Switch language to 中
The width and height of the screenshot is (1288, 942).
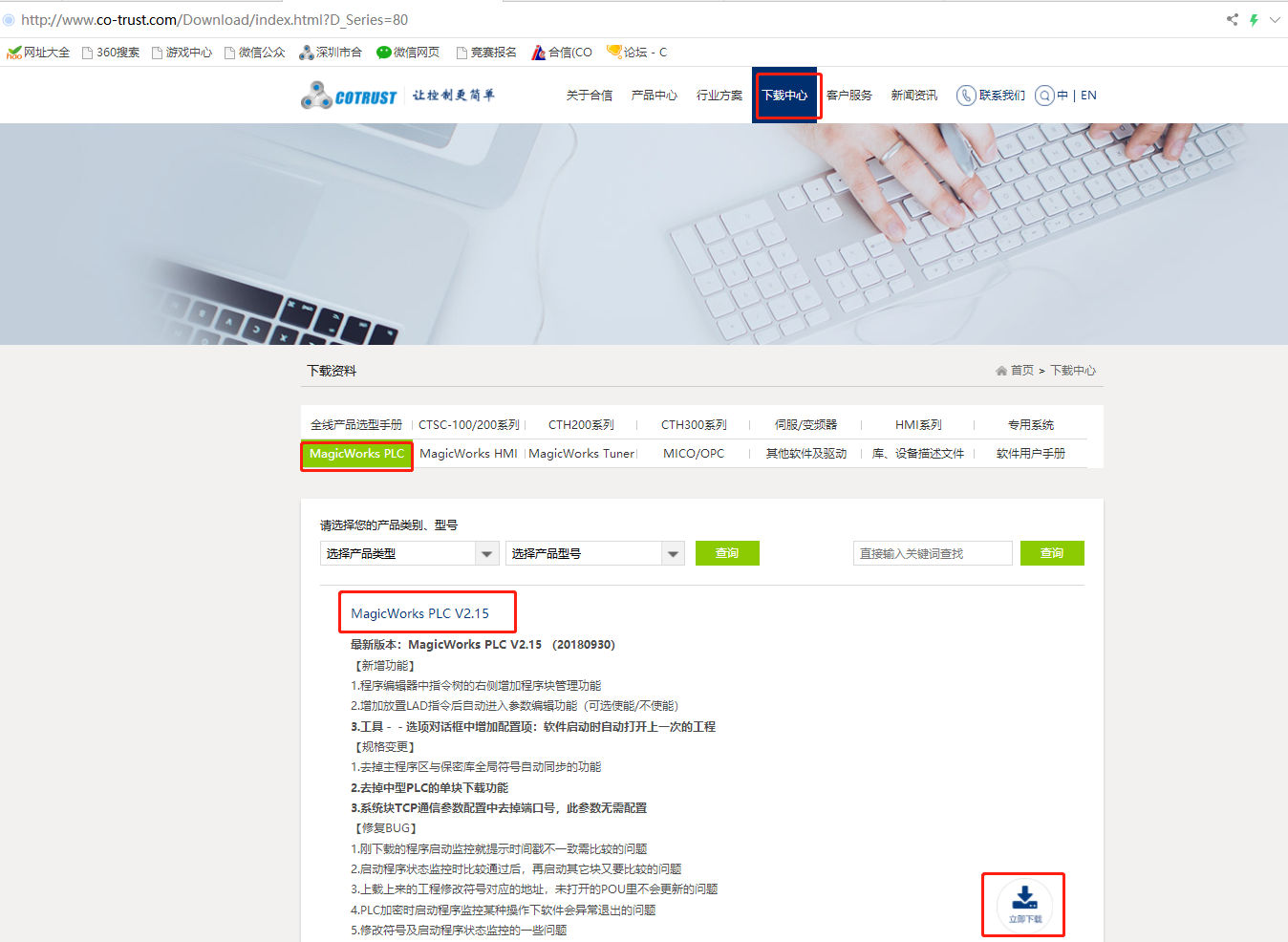click(1063, 96)
